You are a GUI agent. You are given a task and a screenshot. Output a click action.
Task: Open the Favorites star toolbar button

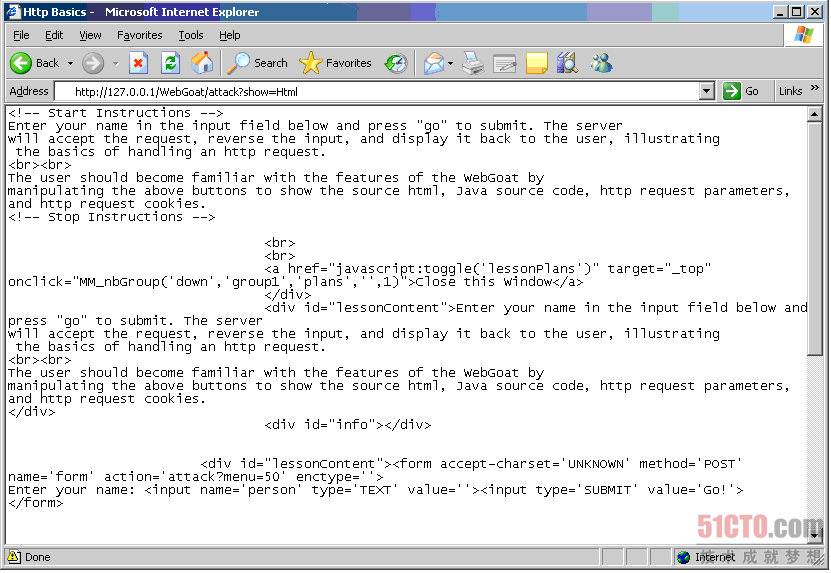point(335,63)
